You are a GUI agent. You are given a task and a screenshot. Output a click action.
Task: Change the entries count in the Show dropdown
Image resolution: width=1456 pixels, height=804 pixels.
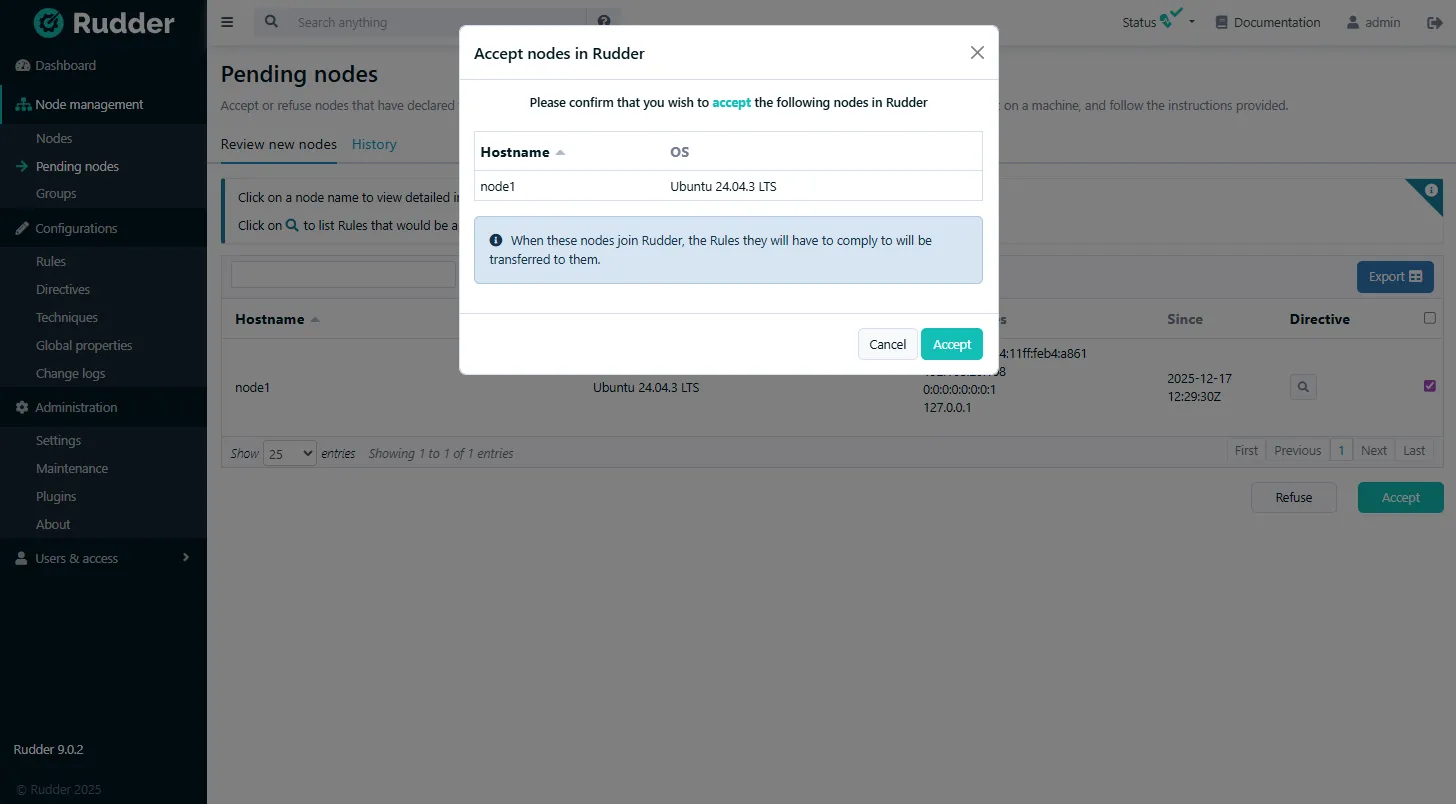(289, 453)
